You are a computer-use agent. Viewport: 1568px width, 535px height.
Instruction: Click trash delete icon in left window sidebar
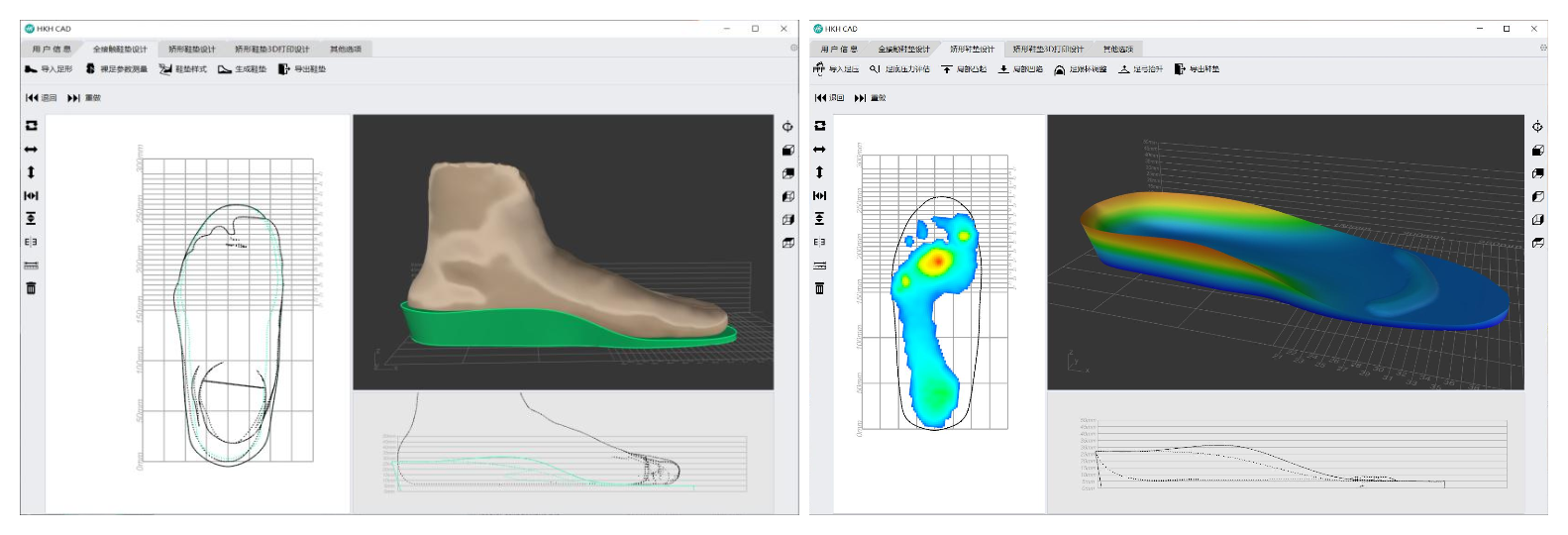[x=31, y=288]
